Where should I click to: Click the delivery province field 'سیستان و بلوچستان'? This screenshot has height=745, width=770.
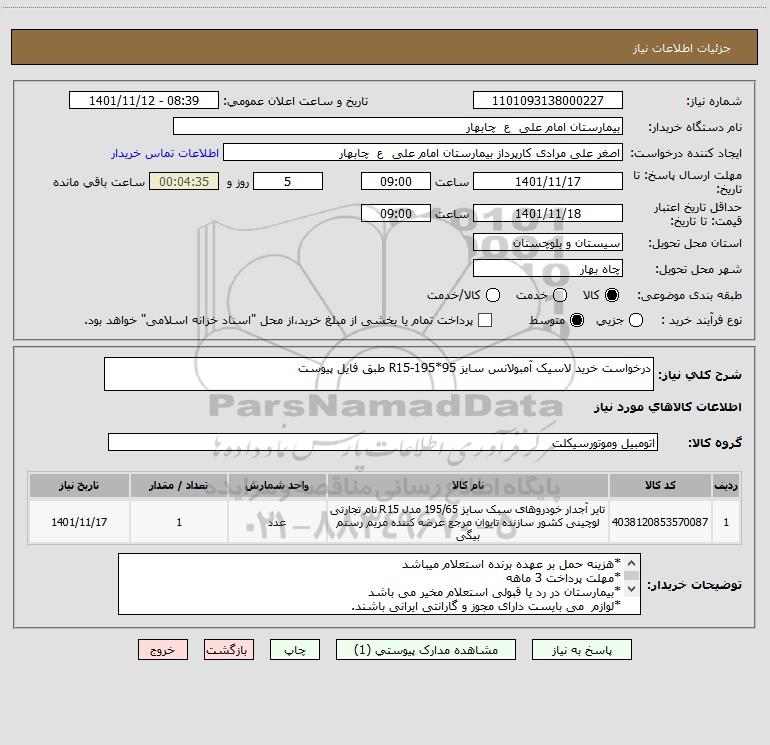point(548,242)
